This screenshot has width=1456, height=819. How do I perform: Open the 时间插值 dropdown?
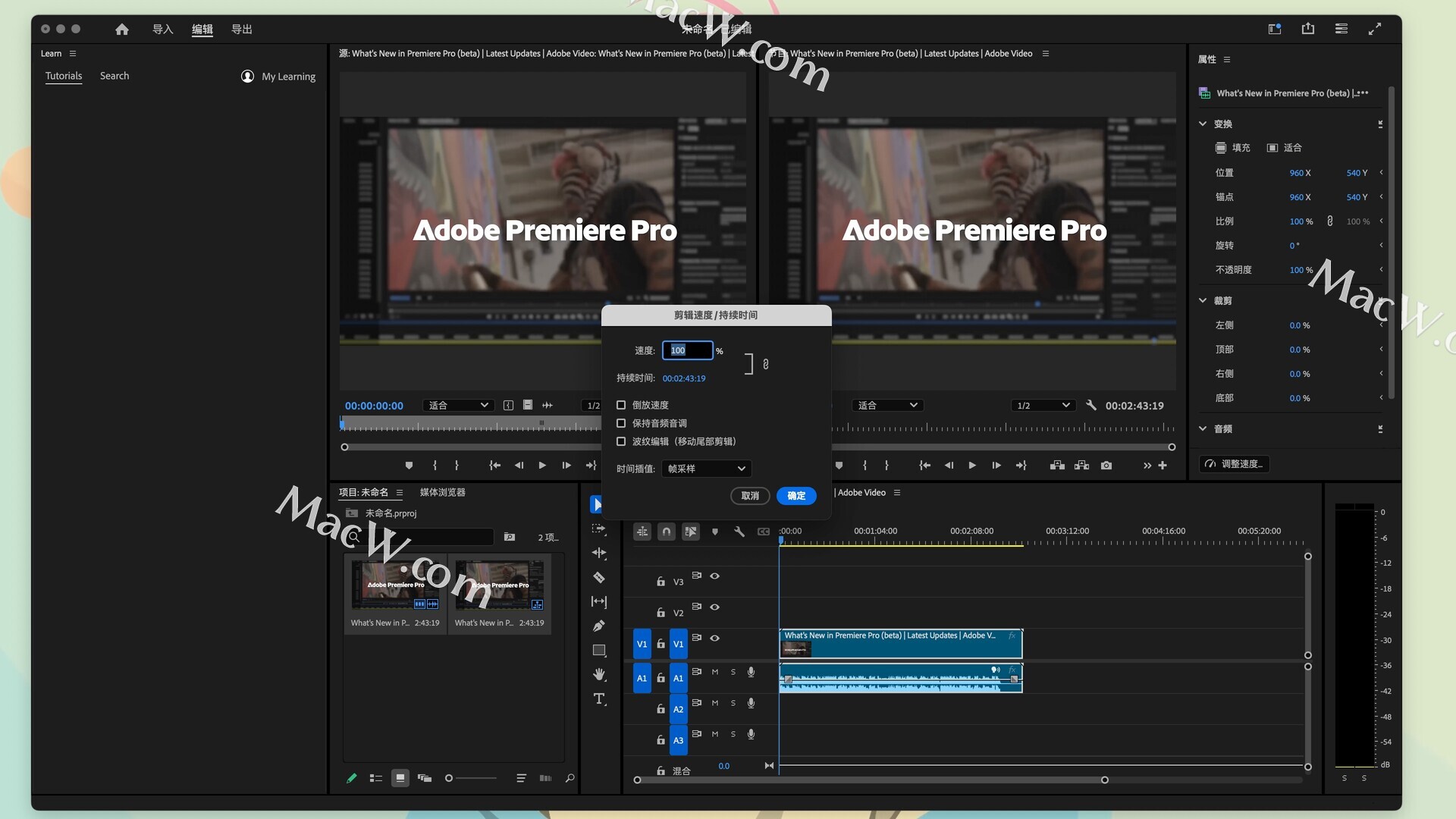[x=706, y=469]
